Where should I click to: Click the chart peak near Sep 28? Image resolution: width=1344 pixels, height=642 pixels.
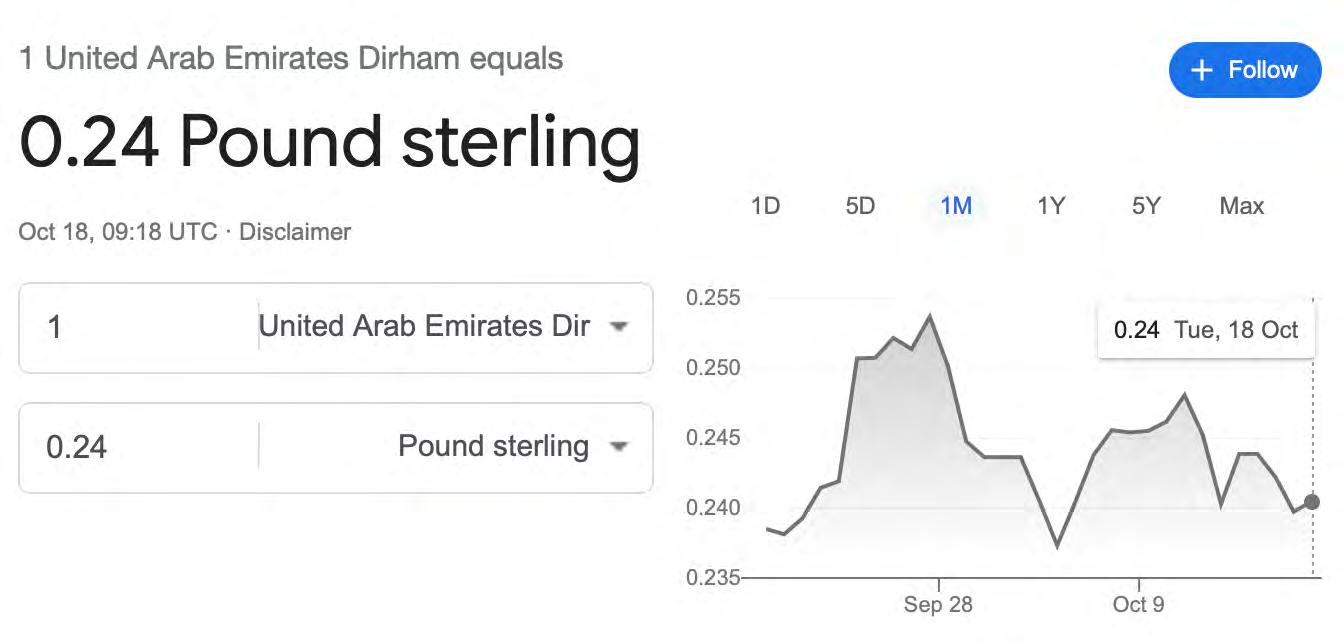pos(931,317)
